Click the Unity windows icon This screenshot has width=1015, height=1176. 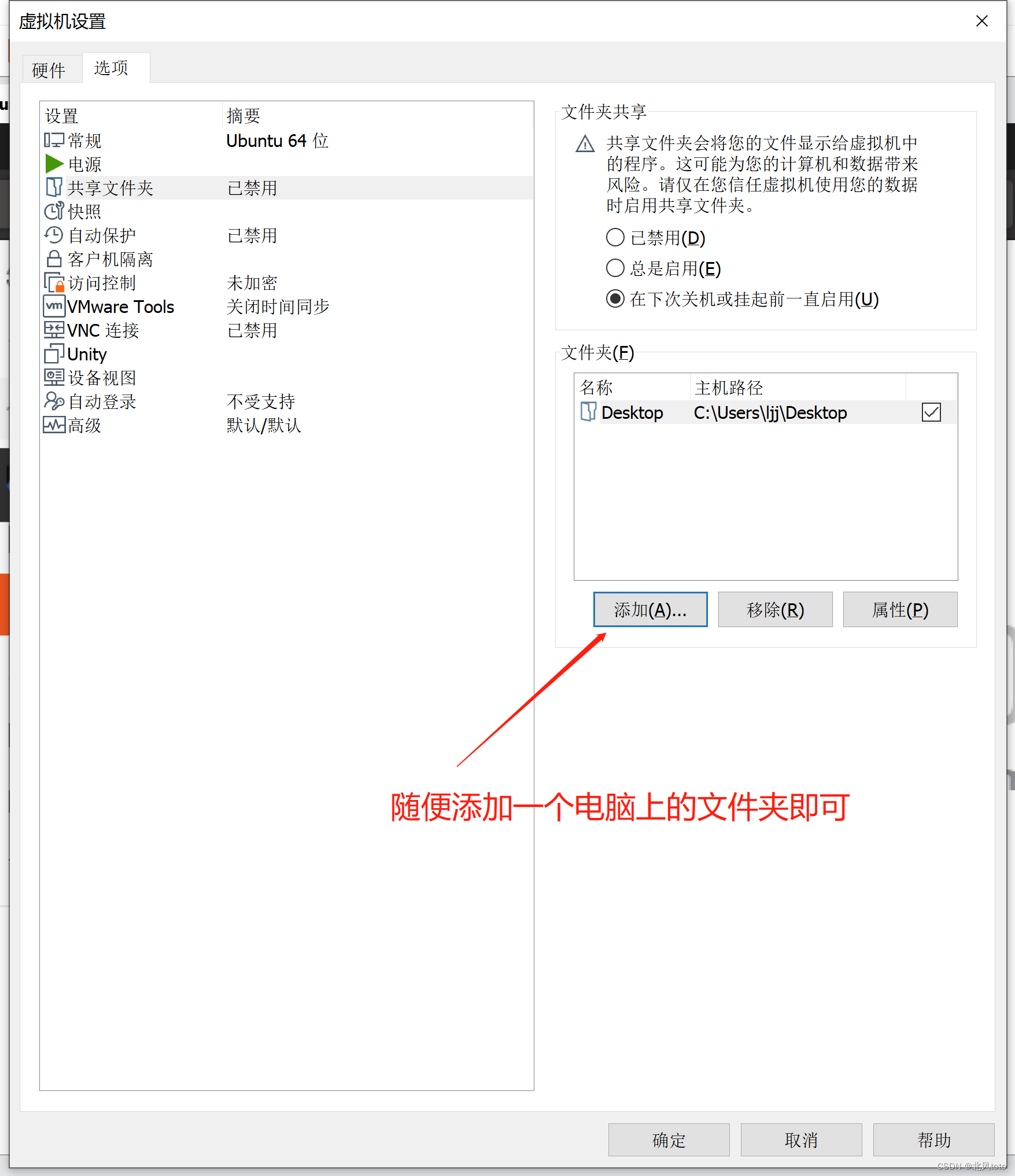[54, 353]
